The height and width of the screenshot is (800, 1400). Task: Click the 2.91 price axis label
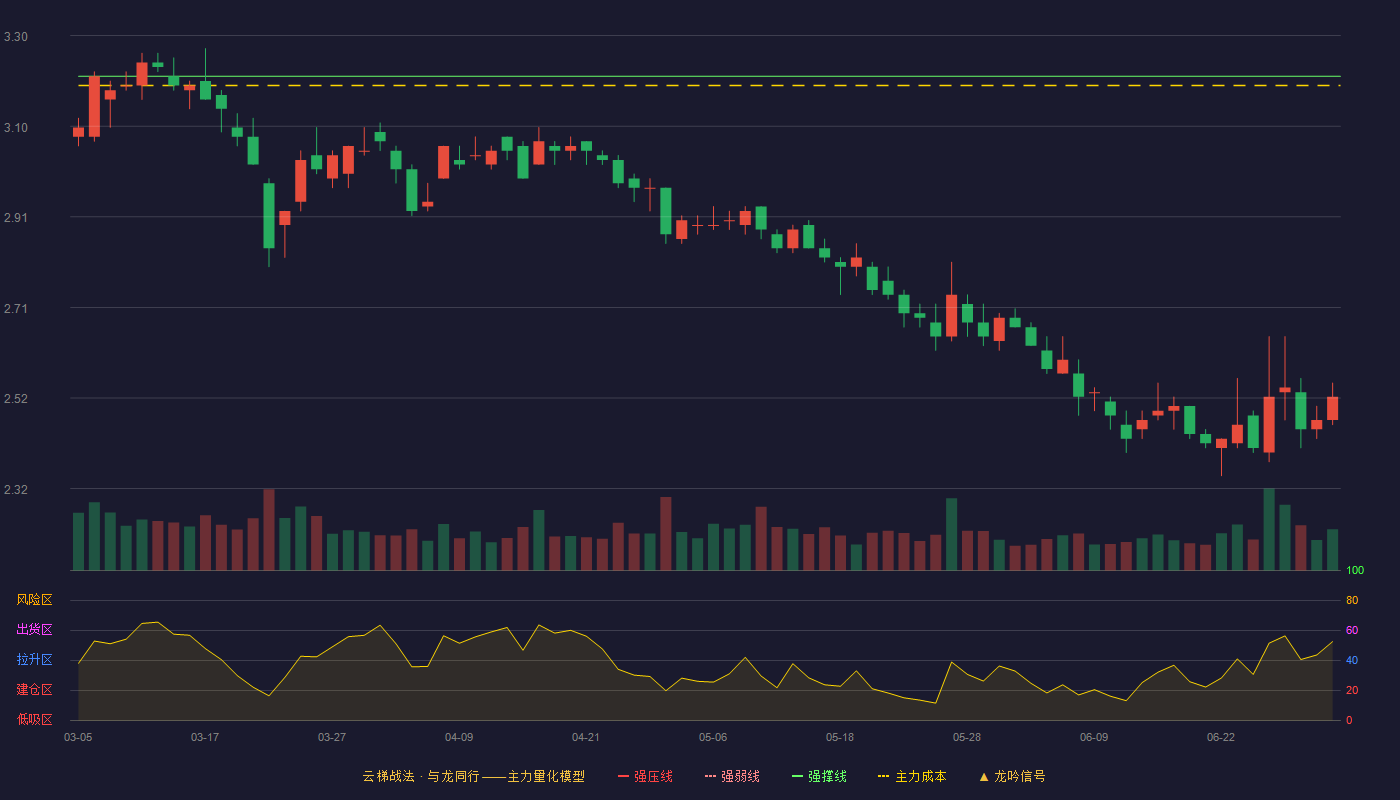16,218
